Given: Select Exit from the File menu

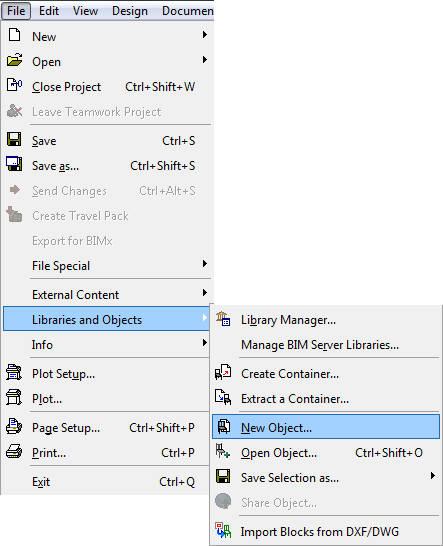Looking at the screenshot, I should [x=106, y=482].
